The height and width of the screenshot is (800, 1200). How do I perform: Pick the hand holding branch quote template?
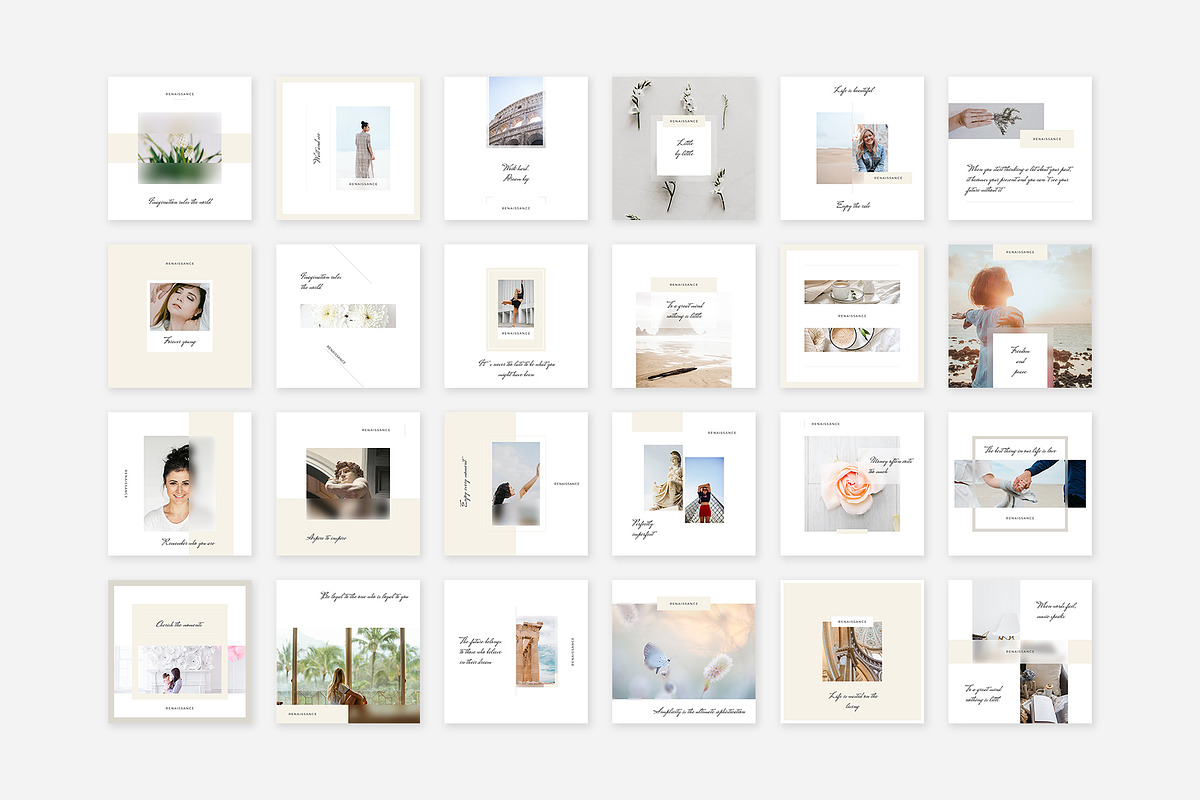pos(1020,148)
